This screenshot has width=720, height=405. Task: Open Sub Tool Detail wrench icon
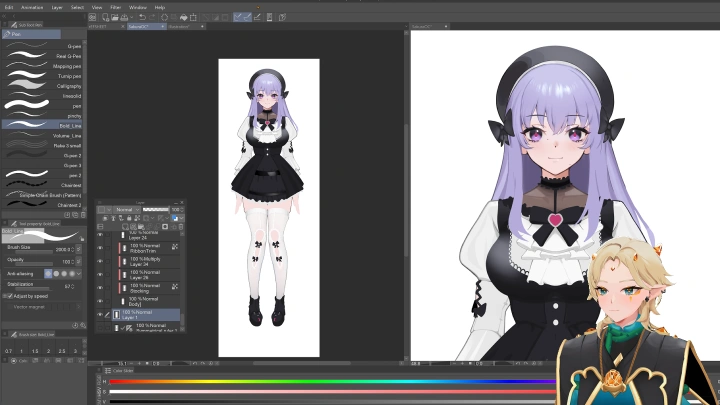click(83, 325)
